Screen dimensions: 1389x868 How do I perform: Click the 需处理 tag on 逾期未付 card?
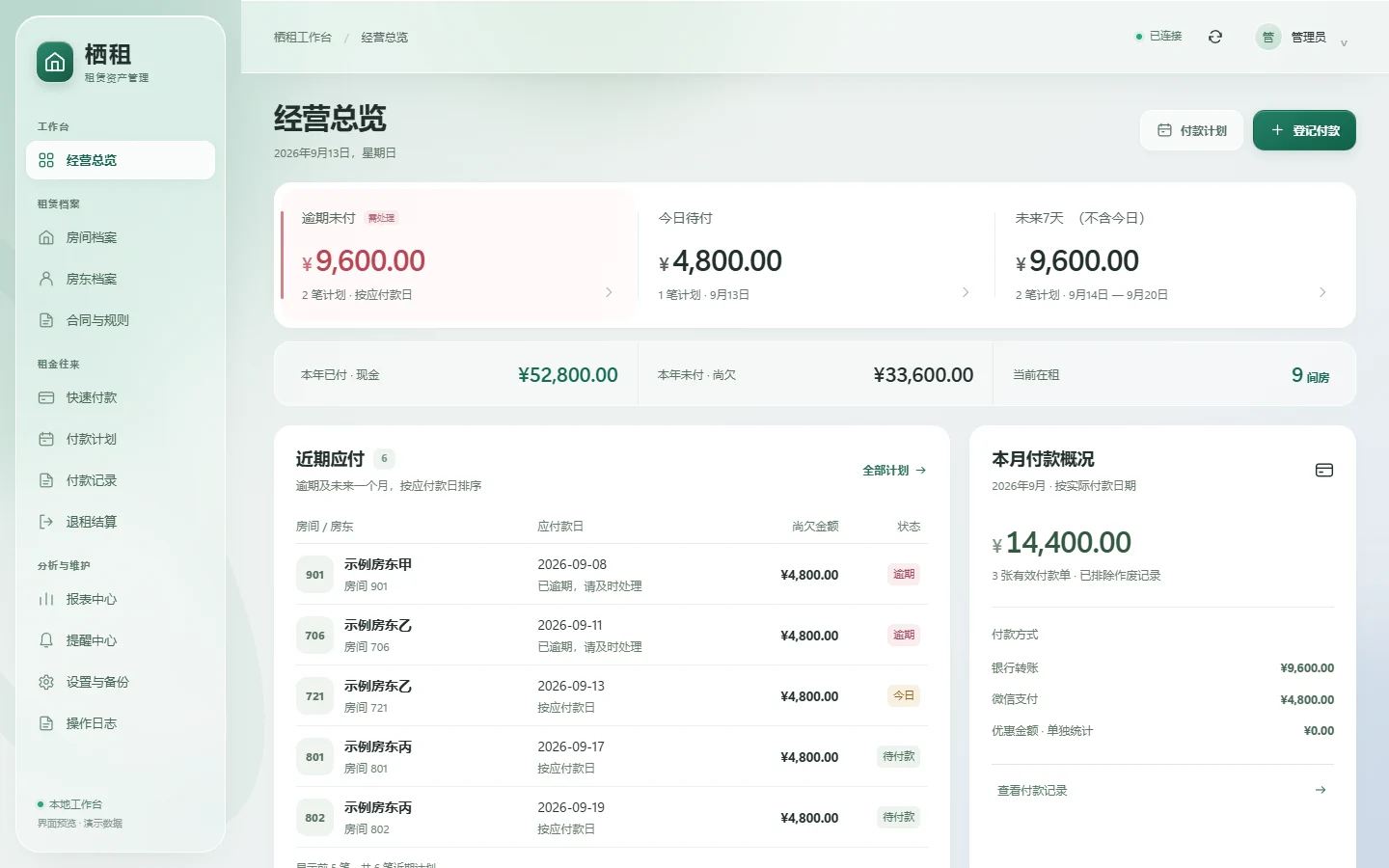(381, 218)
